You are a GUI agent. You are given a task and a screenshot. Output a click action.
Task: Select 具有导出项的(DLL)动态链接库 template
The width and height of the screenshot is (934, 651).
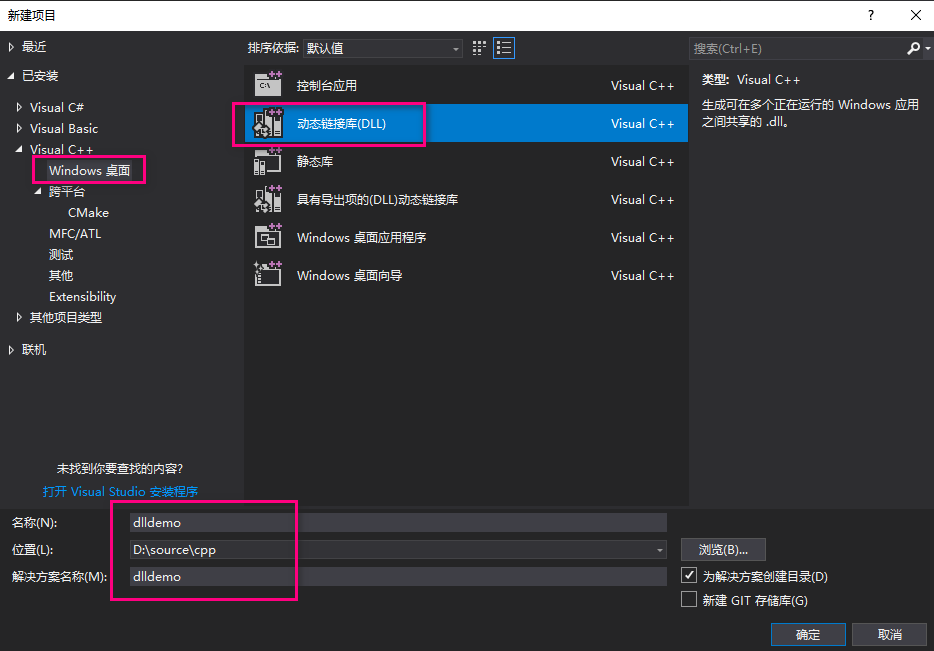pos(377,200)
